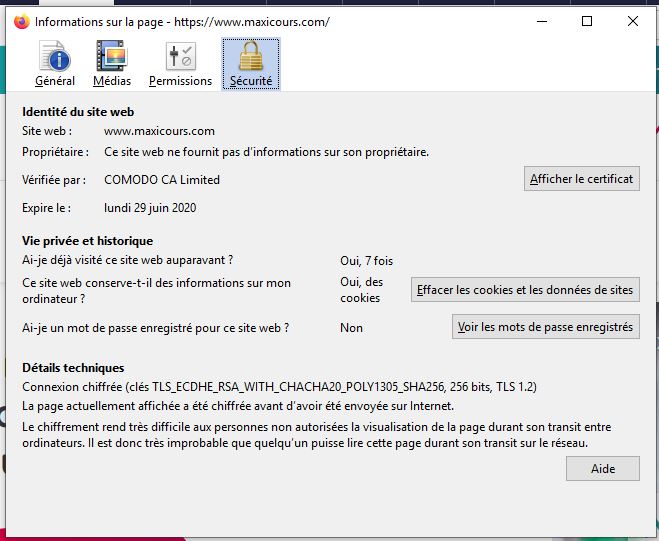The height and width of the screenshot is (541, 659).
Task: Click the 'Expire le :' label
Action: pos(47,208)
